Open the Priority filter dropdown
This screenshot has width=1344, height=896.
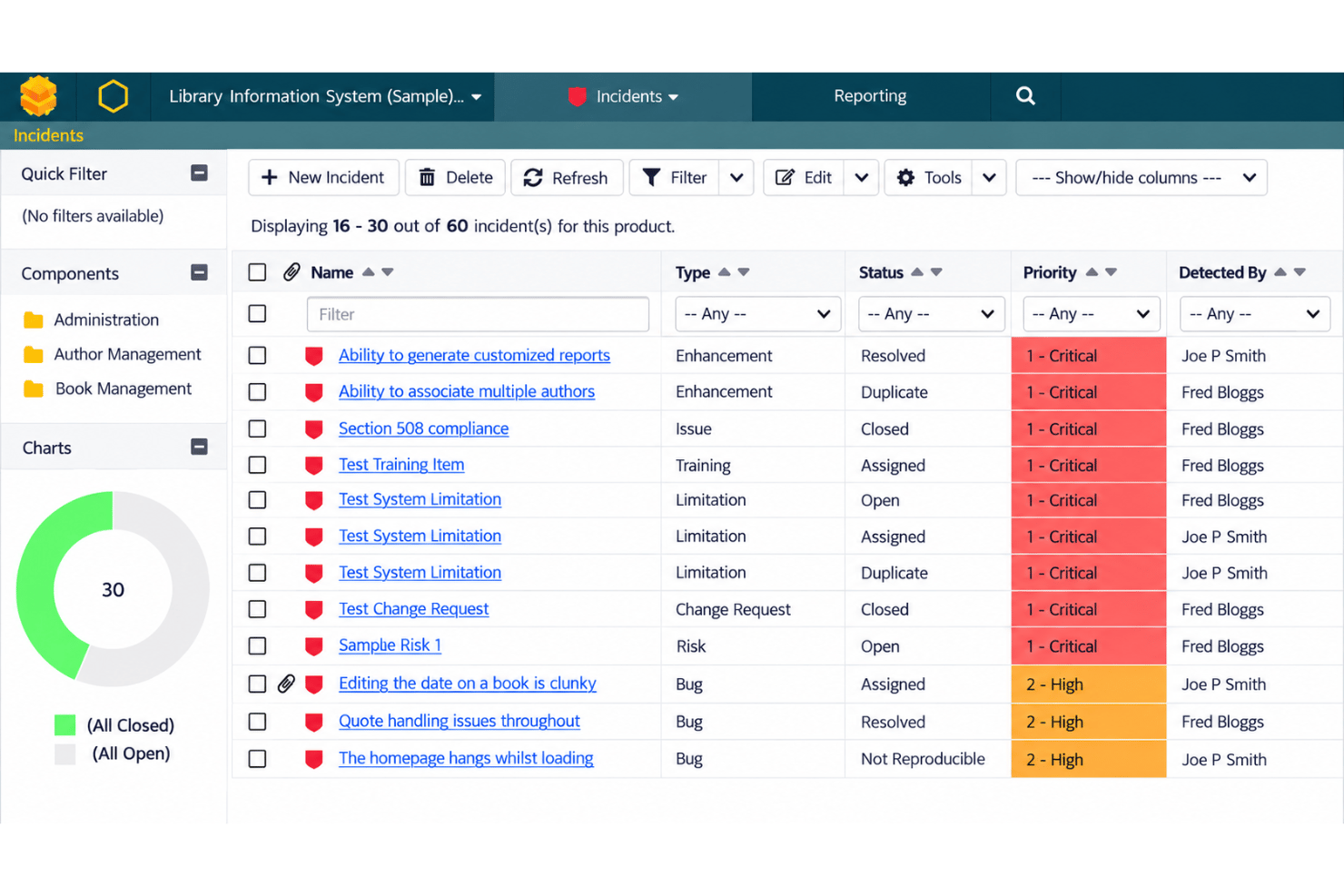[x=1092, y=314]
